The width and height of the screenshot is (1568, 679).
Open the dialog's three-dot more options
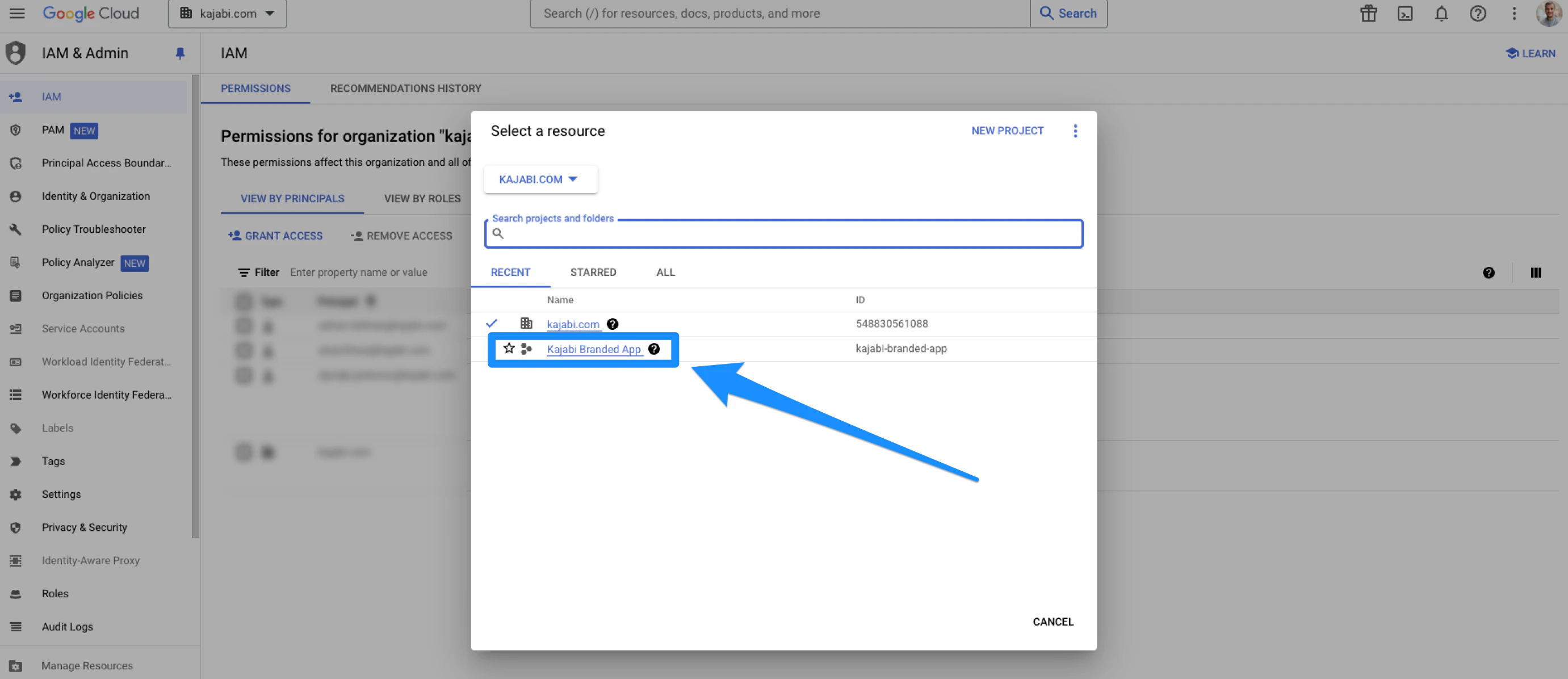pos(1075,131)
